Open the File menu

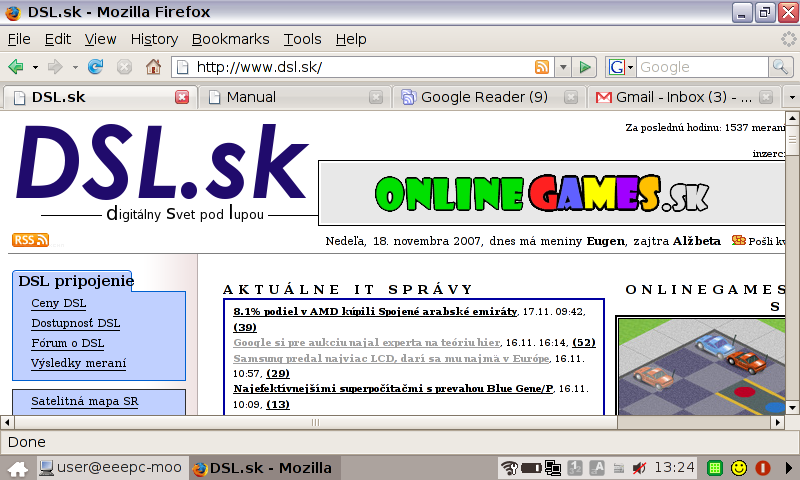tap(19, 39)
